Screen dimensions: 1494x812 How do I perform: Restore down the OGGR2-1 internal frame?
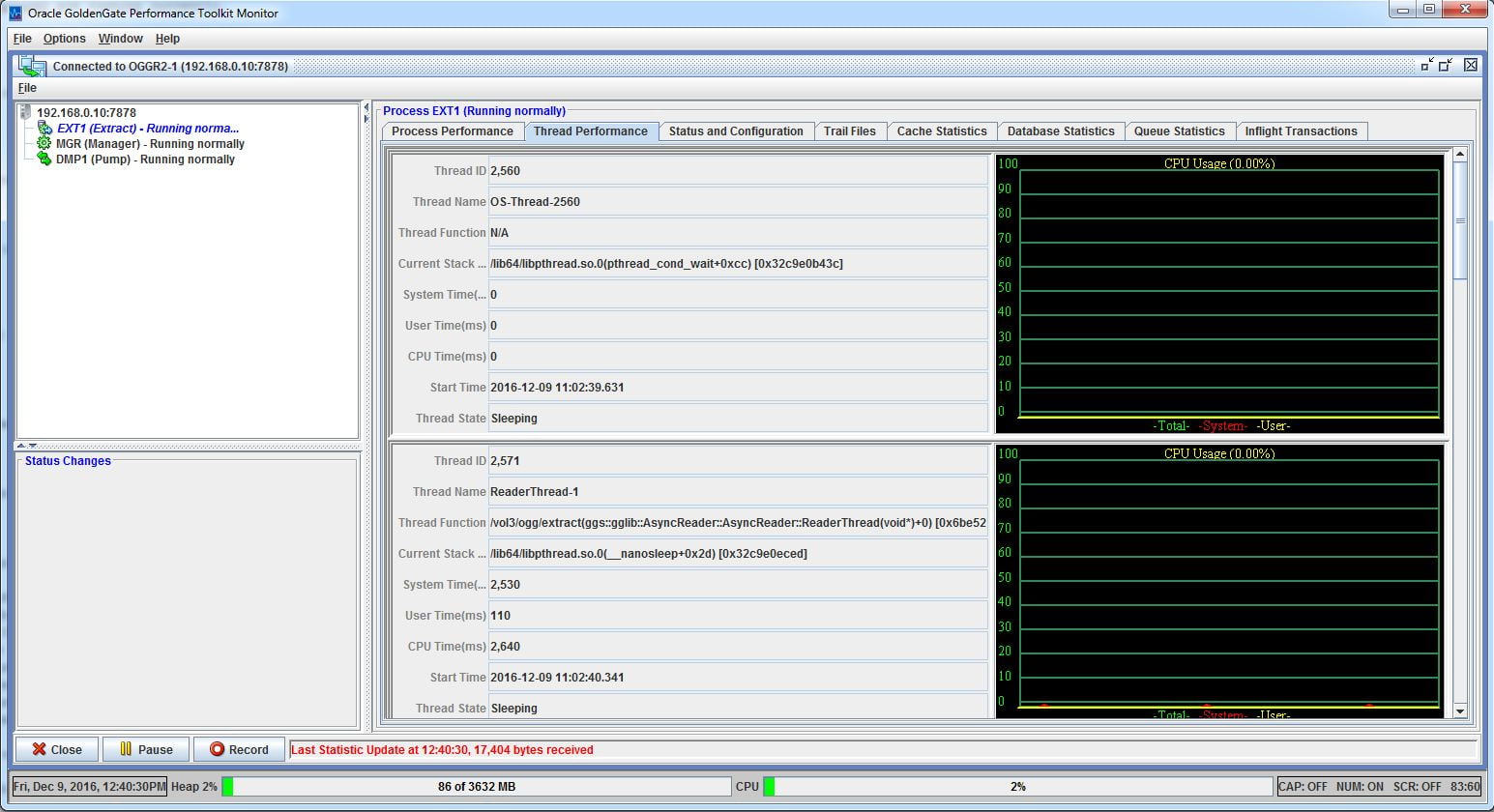coord(1446,65)
